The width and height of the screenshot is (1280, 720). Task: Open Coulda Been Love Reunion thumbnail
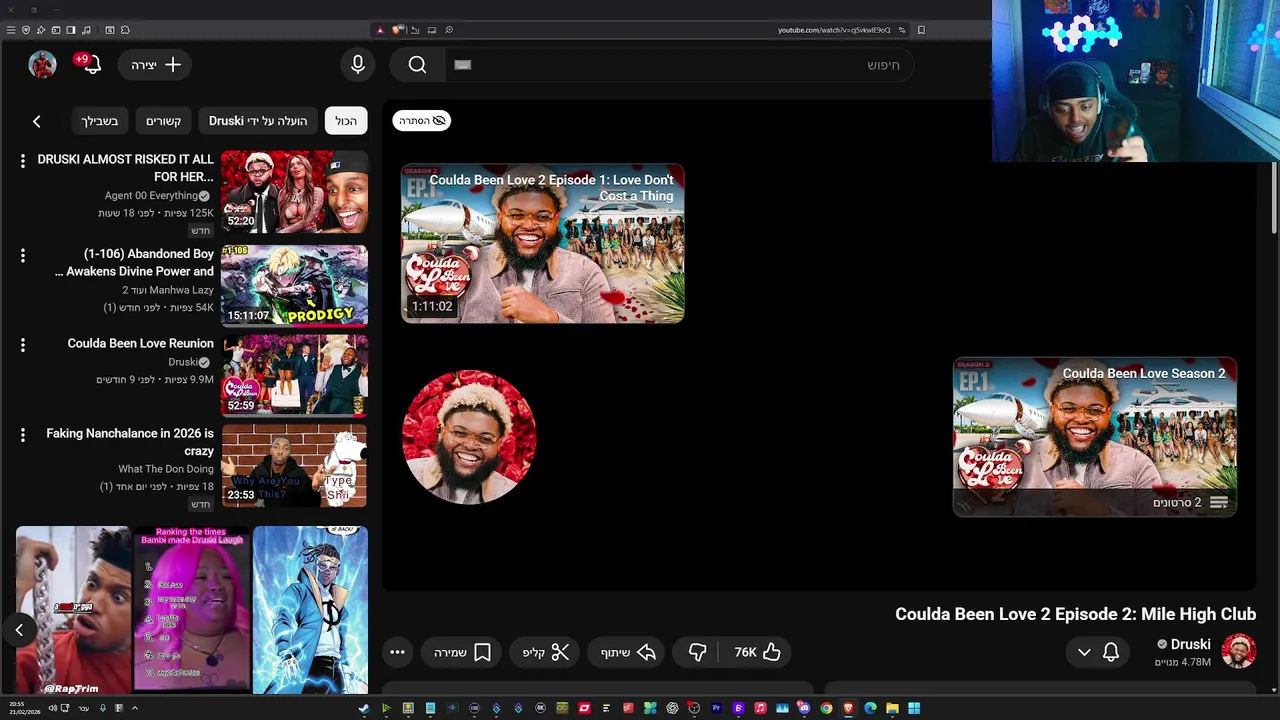[x=294, y=375]
